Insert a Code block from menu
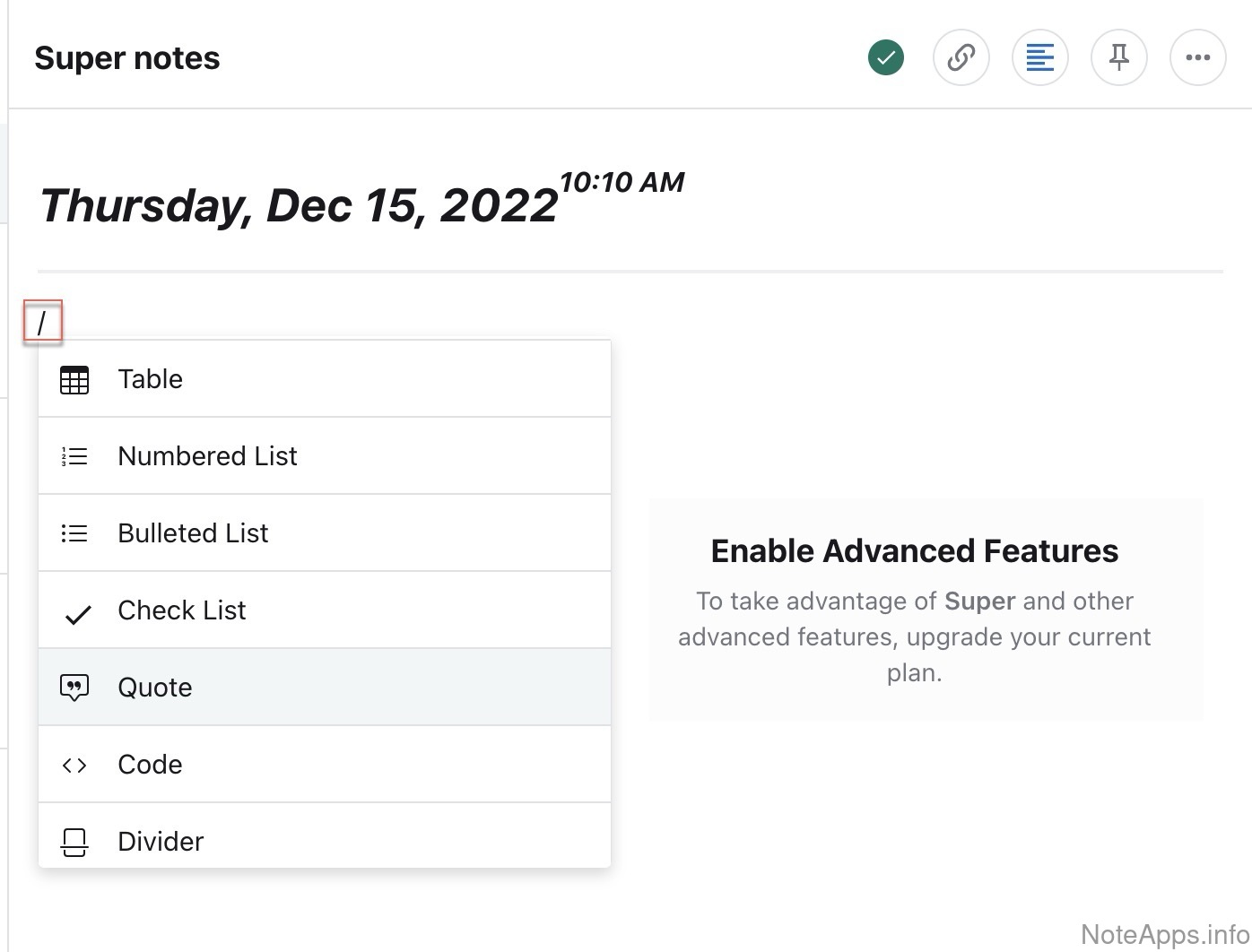The width and height of the screenshot is (1252, 952). coord(150,765)
